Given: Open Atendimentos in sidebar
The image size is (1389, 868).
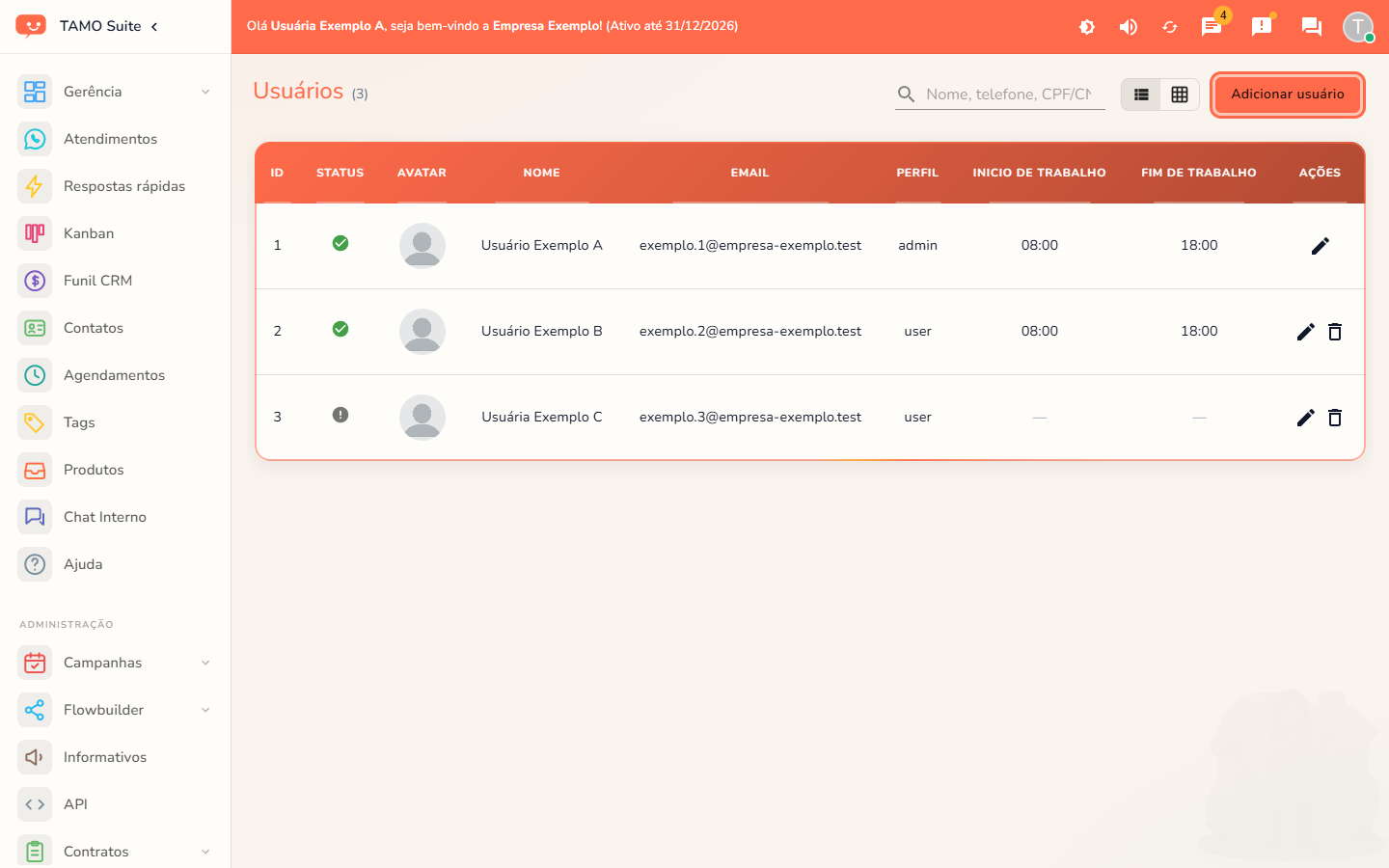Looking at the screenshot, I should 116,139.
